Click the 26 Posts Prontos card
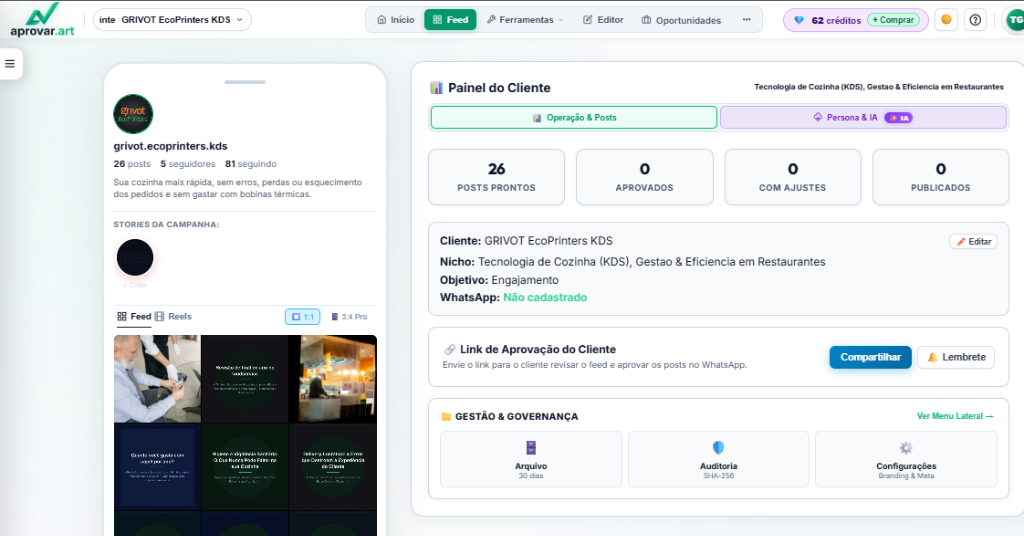Viewport: 1024px width, 536px height. tap(496, 177)
